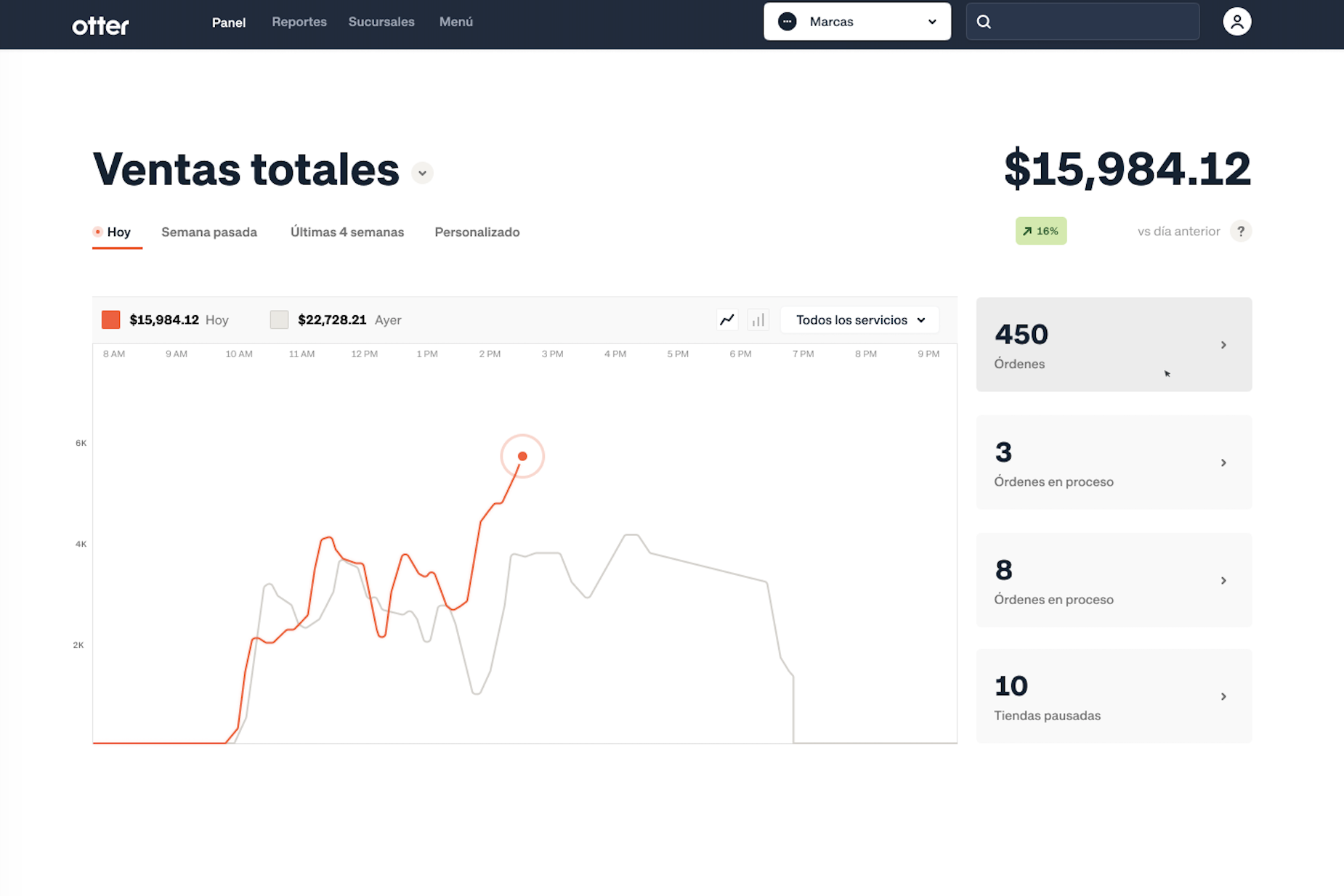Click the 6 PM axis label

740,354
